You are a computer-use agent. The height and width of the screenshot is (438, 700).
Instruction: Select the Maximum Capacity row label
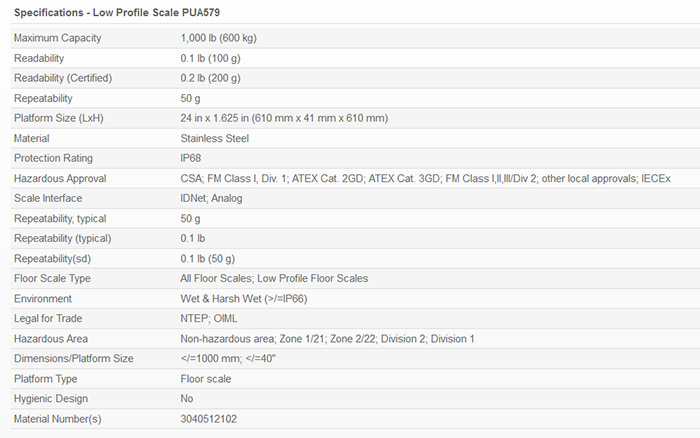(x=57, y=38)
